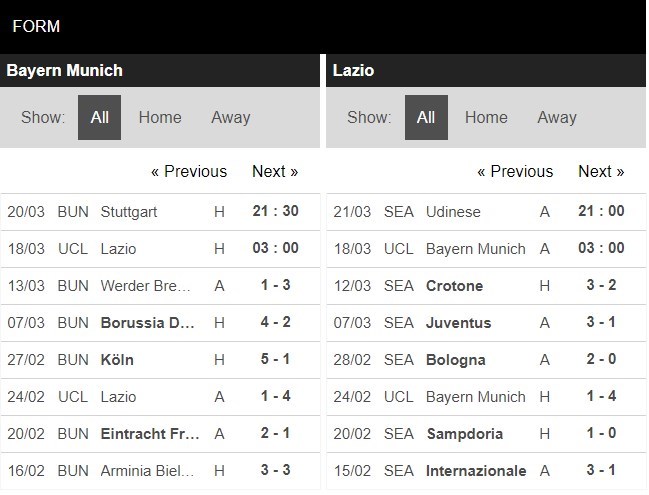Switch Bayern Munich form to Away
This screenshot has height=495, width=649.
(x=230, y=117)
